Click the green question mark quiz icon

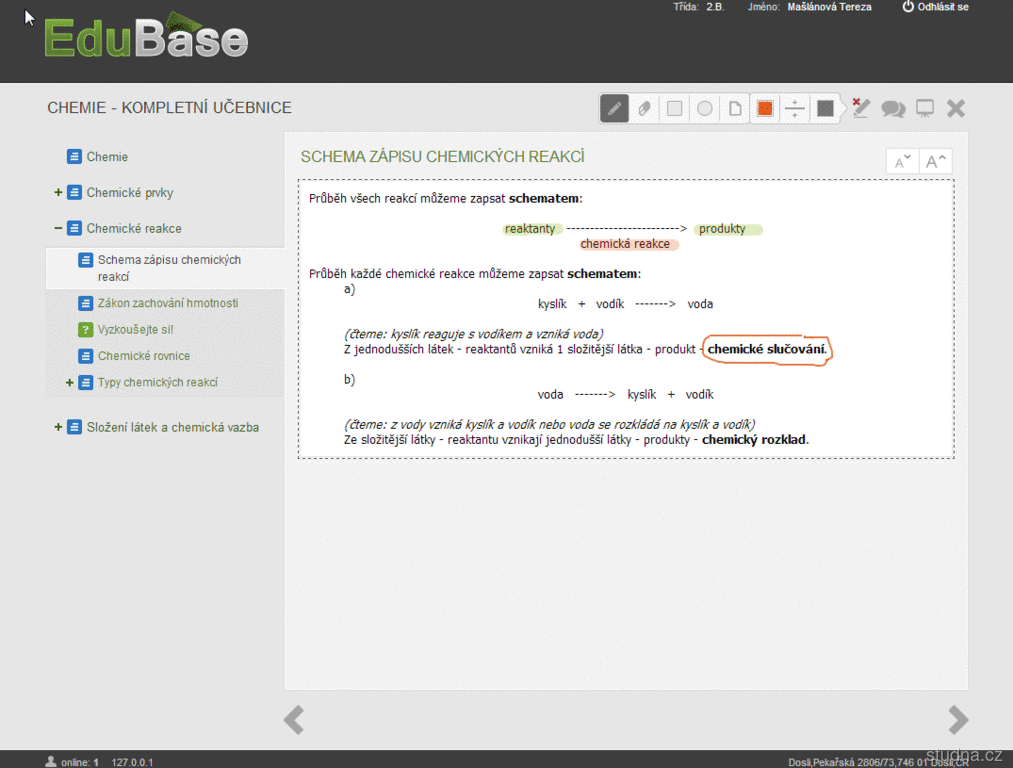(x=85, y=329)
